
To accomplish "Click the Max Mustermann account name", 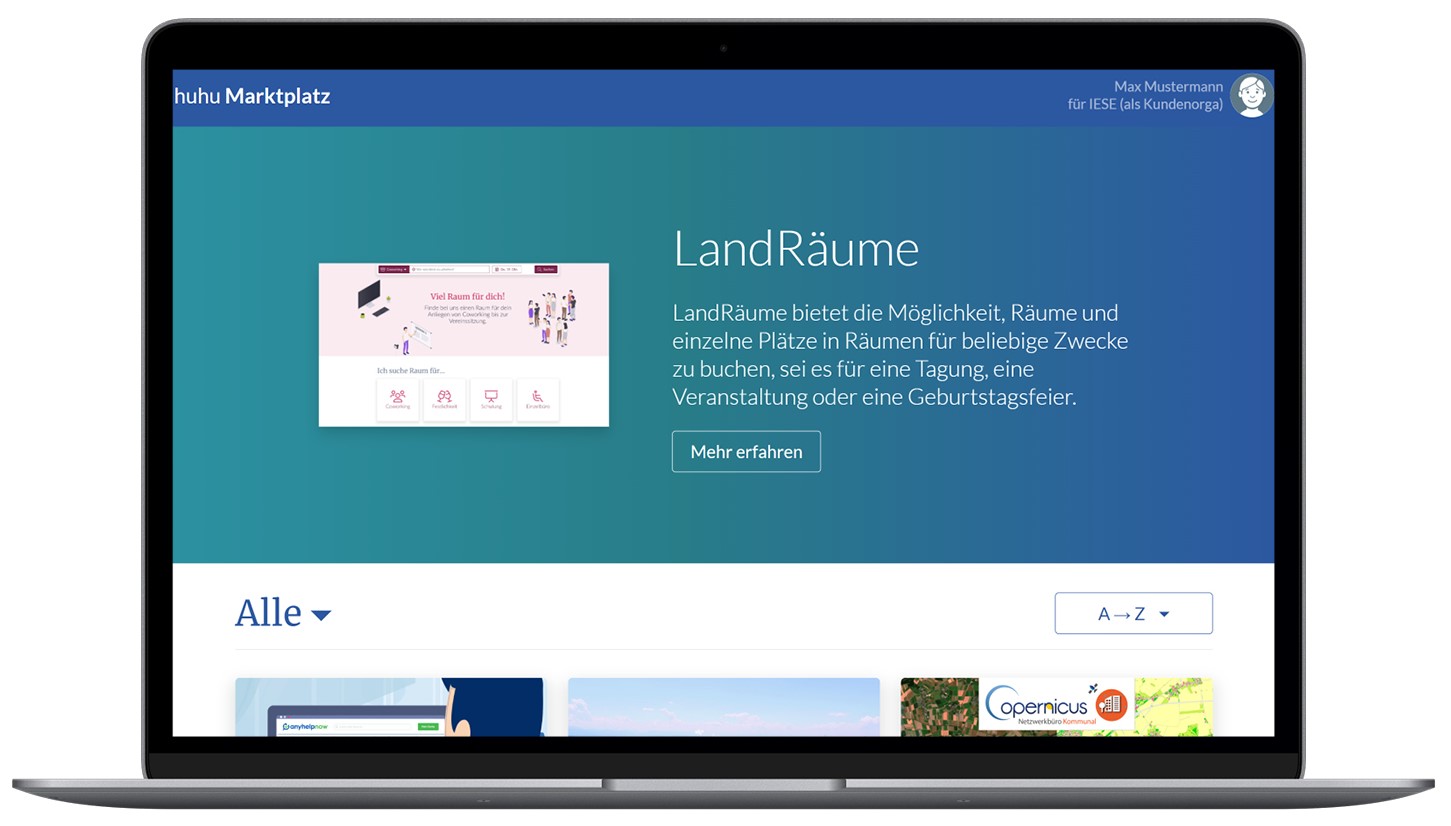I will (x=1168, y=87).
